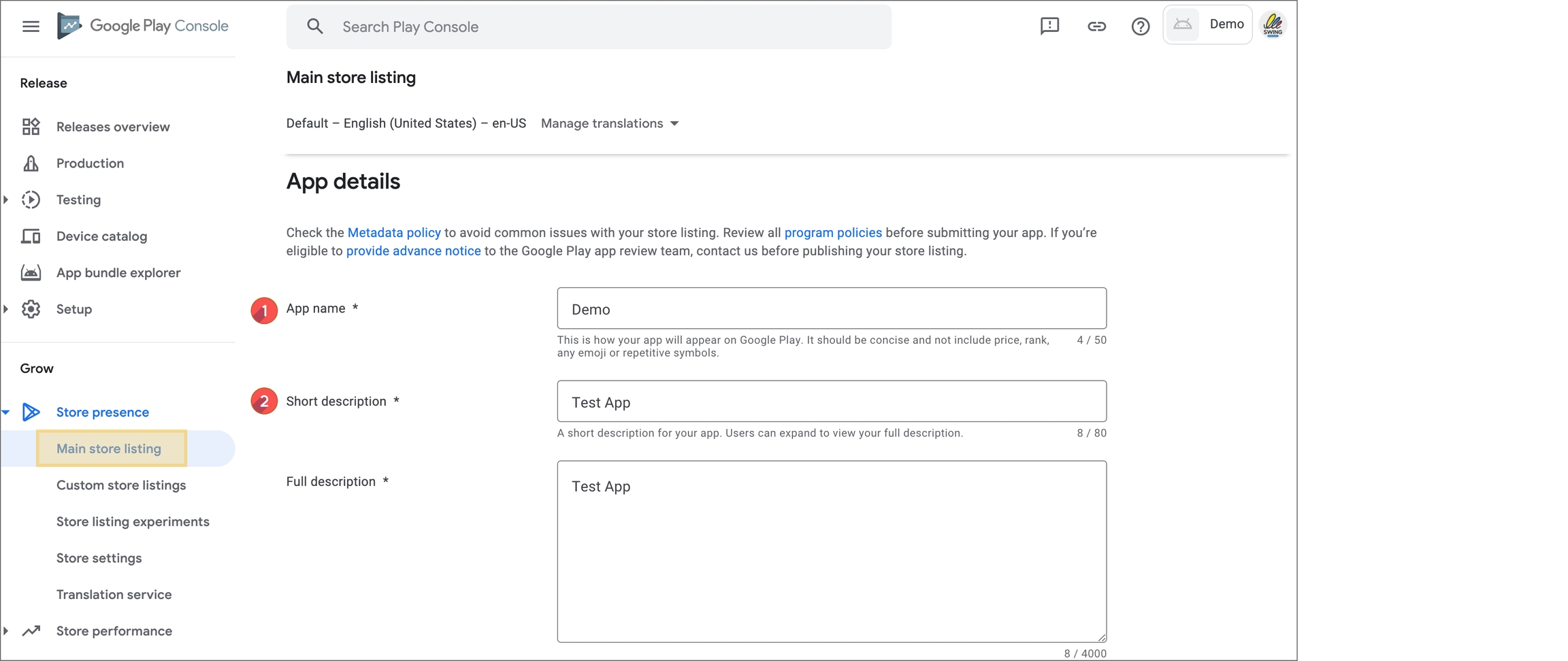Click the Production icon in the sidebar
The width and height of the screenshot is (1568, 661).
pos(31,163)
